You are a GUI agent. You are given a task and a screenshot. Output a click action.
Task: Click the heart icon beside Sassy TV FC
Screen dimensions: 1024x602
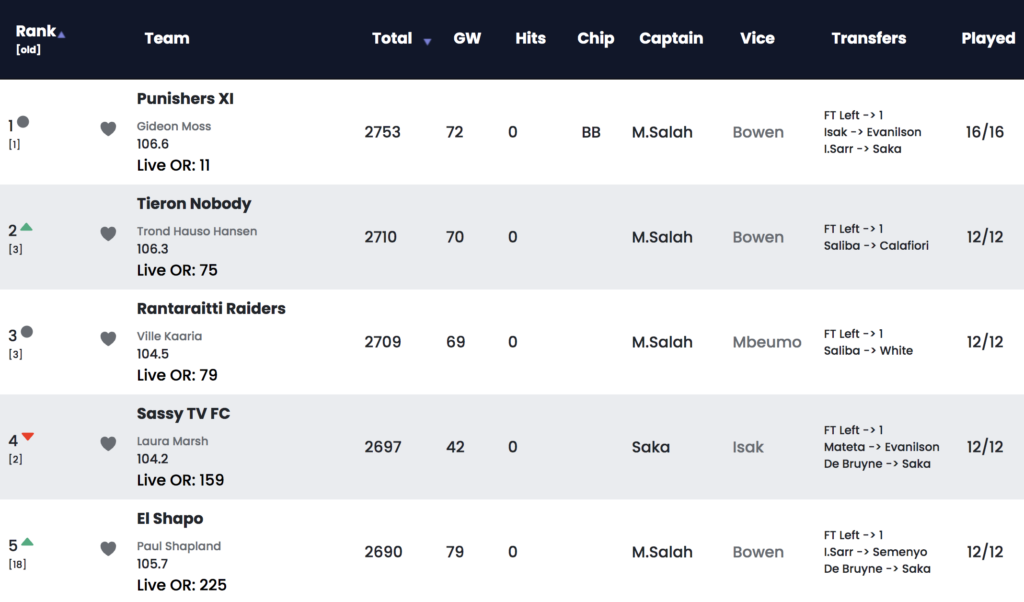pos(108,443)
